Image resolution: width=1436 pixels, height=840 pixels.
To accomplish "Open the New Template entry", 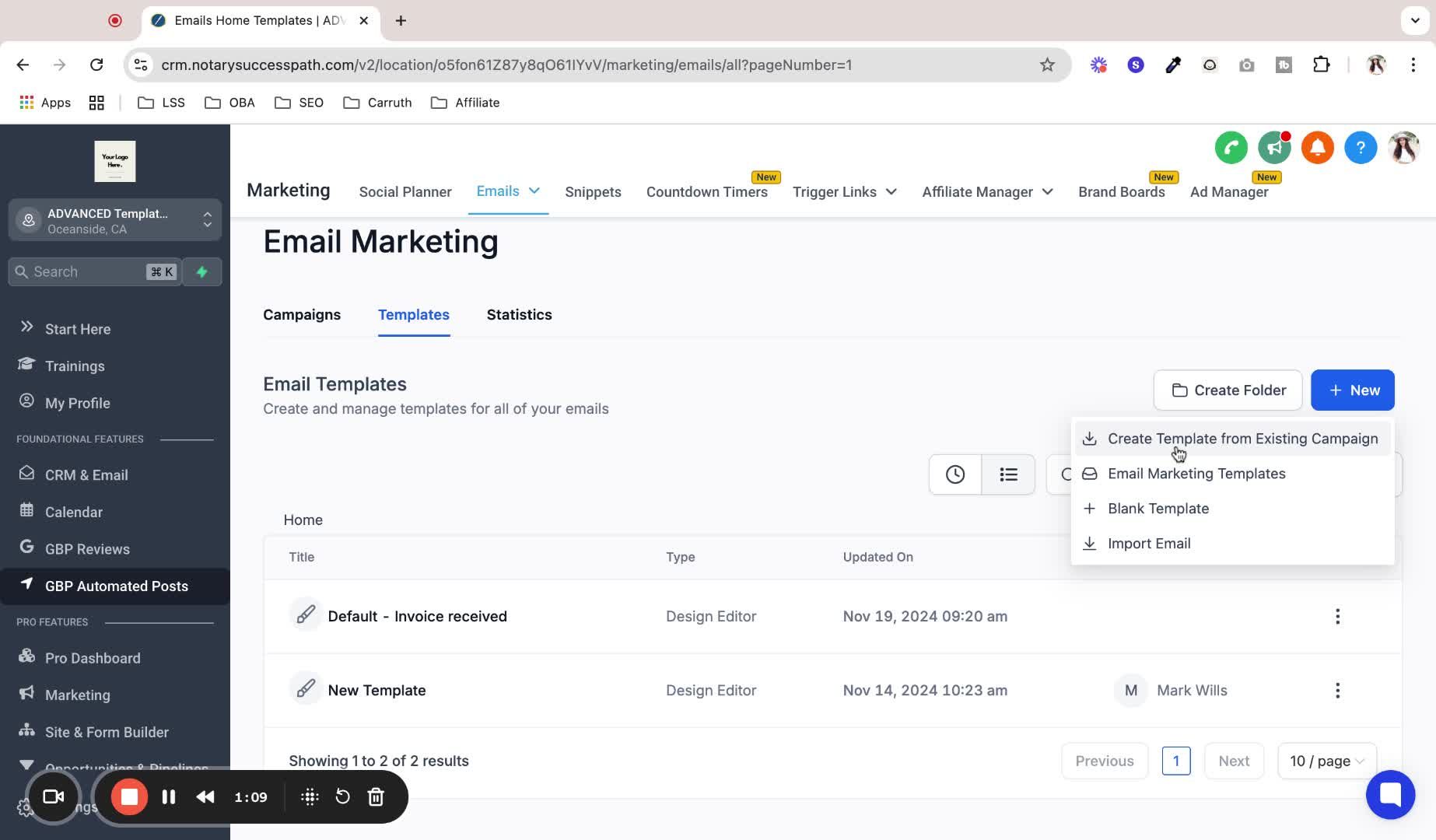I will coord(377,691).
